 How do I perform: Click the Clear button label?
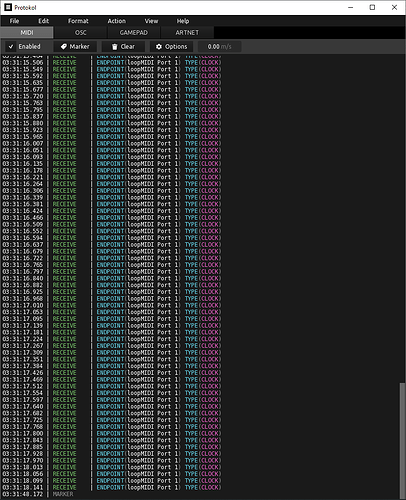[x=128, y=47]
